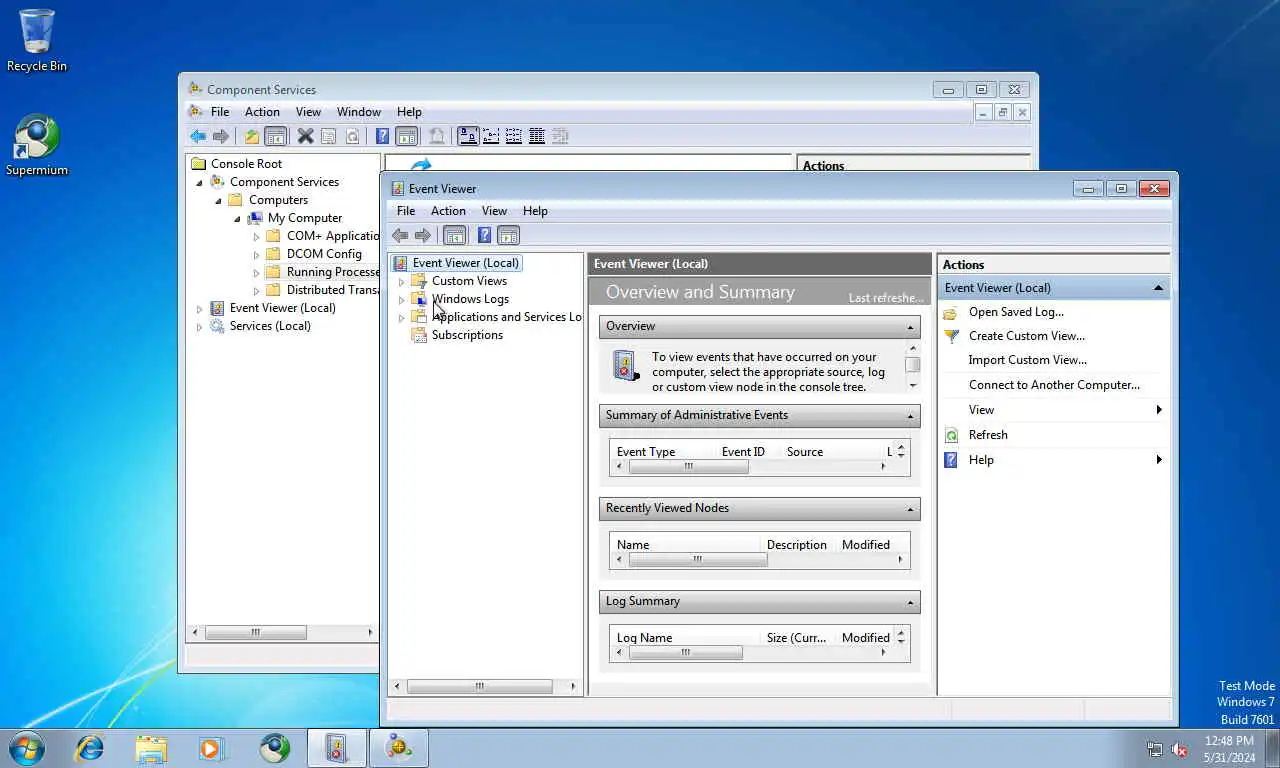Toggle Show/Hide Action Pane in Event Viewer toolbar

click(508, 236)
